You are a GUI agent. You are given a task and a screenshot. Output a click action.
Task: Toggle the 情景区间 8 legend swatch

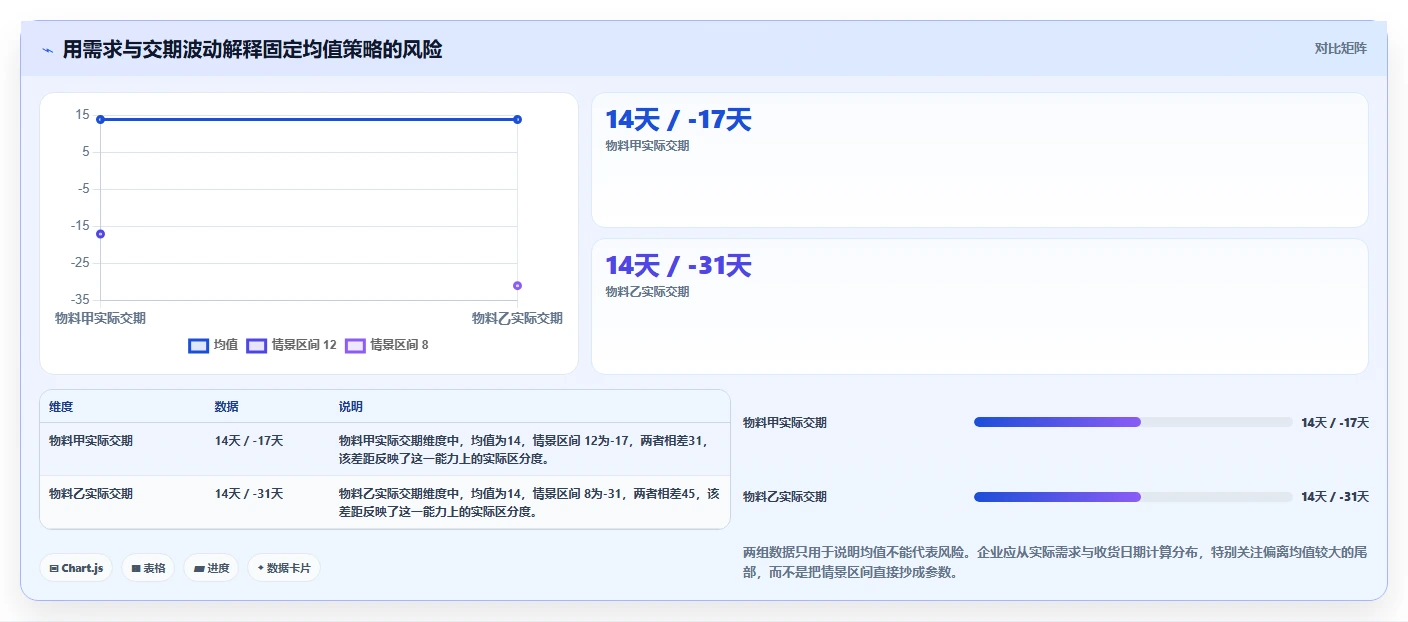point(355,345)
